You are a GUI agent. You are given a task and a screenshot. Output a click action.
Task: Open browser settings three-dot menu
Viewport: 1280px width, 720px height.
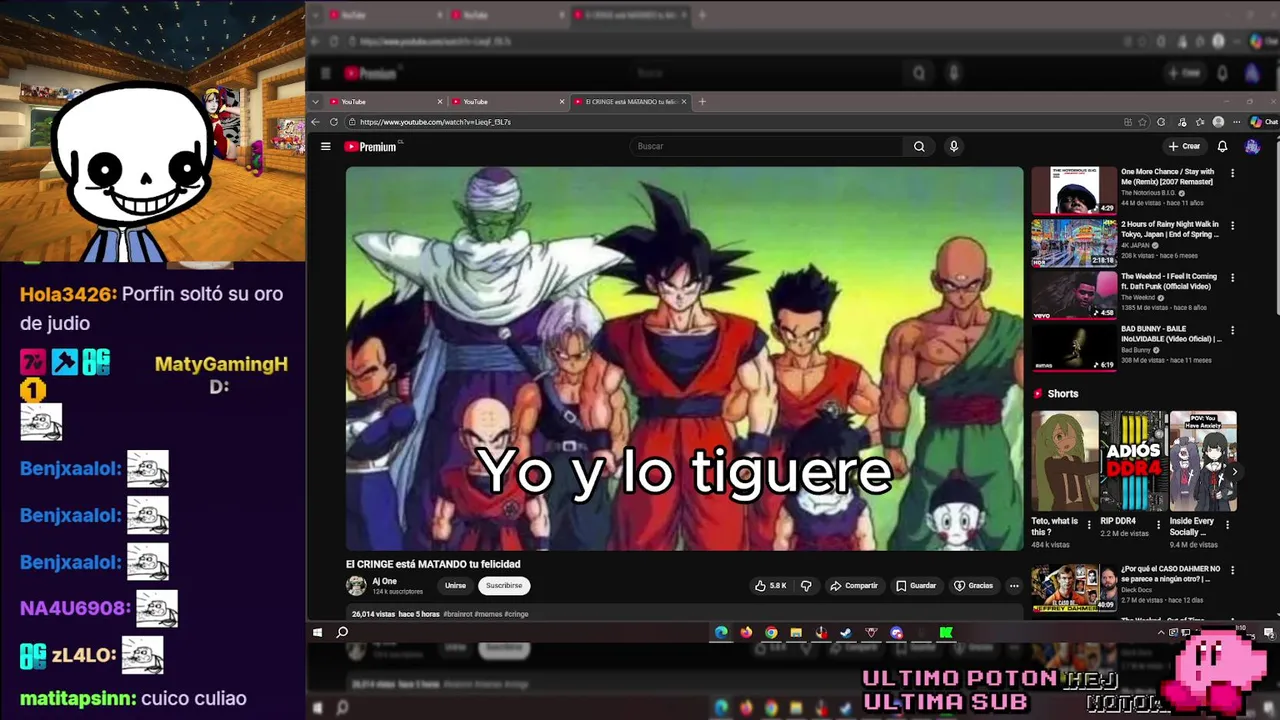click(1236, 122)
